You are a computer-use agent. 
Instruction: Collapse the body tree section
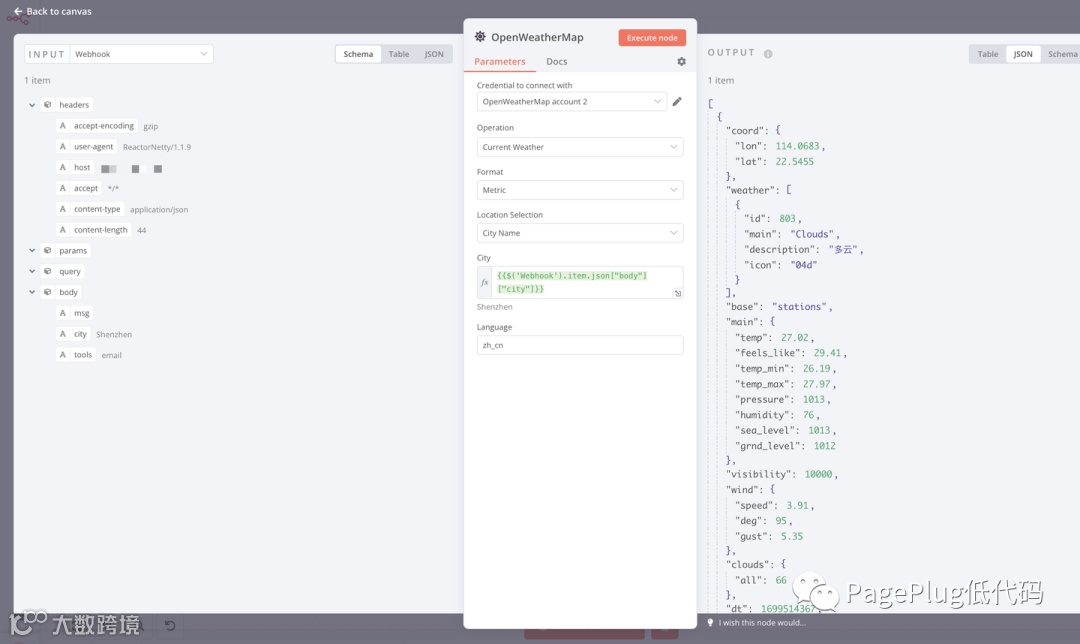[x=32, y=292]
